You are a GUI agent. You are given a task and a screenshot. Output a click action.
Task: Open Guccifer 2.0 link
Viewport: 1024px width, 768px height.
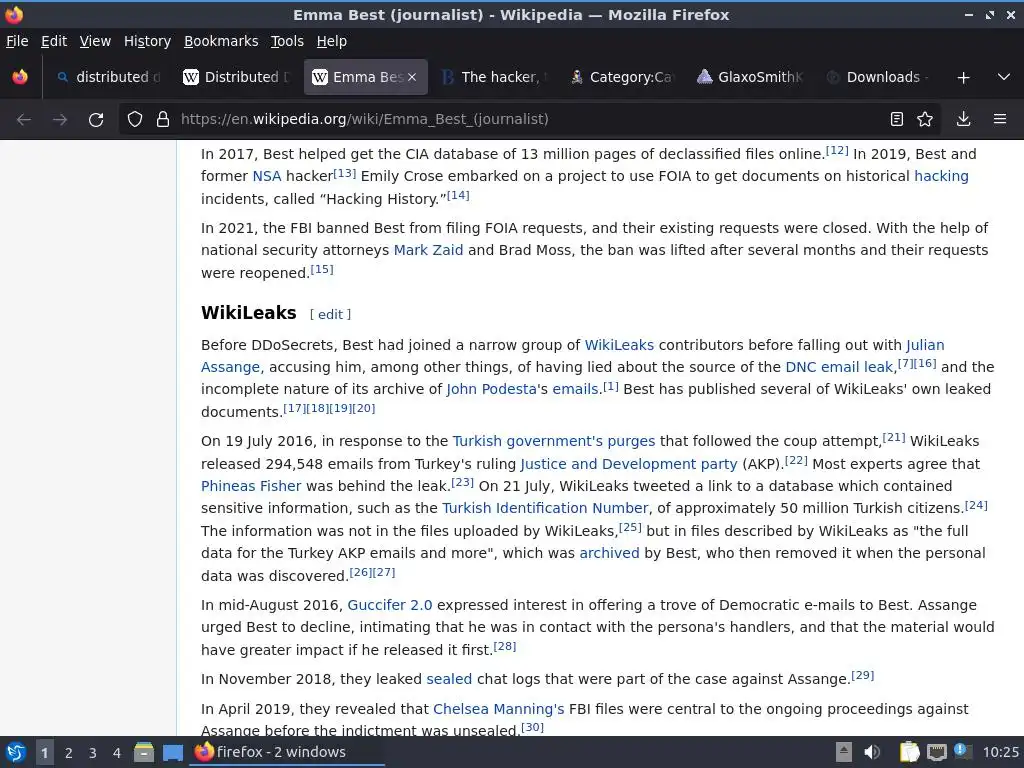[389, 605]
